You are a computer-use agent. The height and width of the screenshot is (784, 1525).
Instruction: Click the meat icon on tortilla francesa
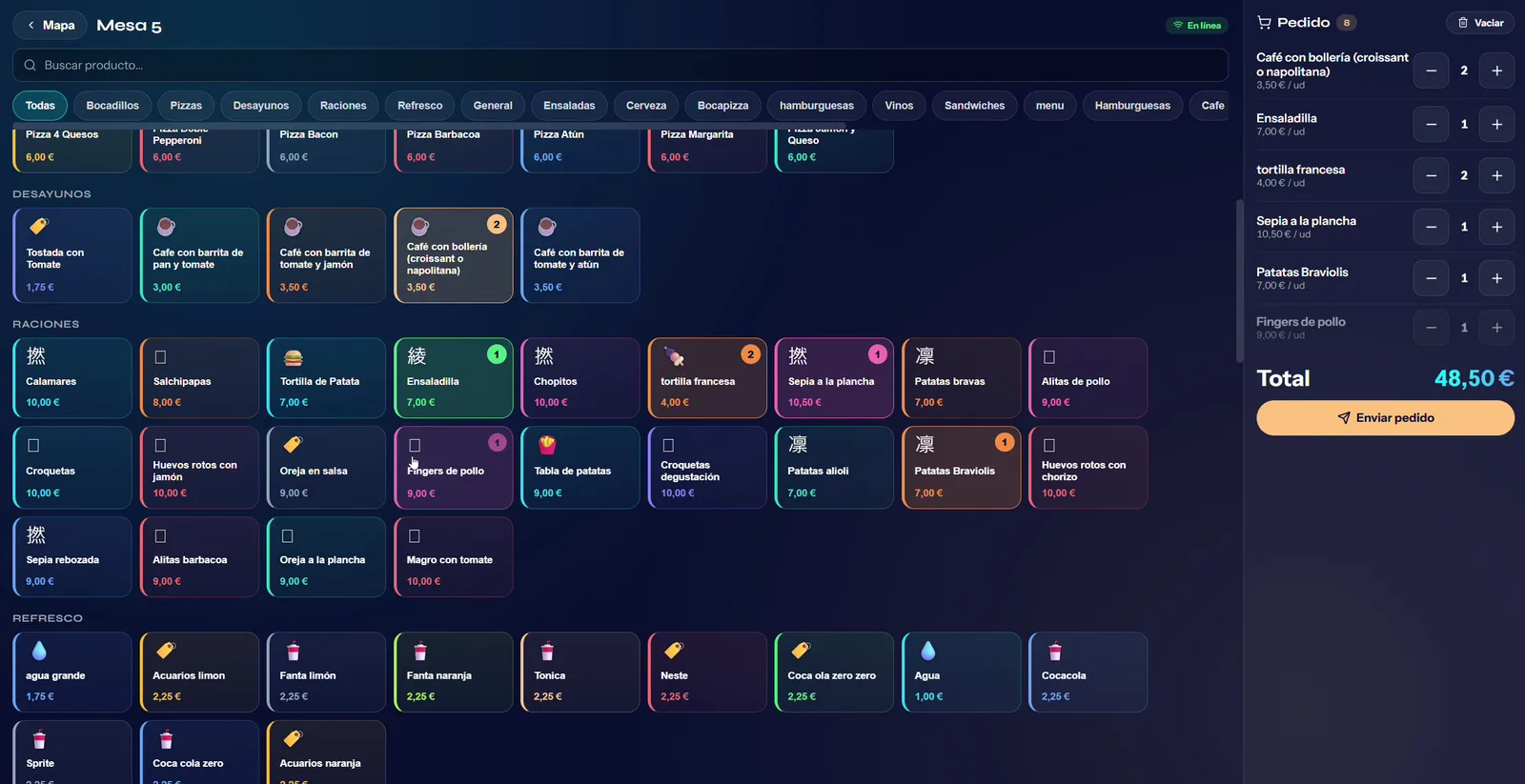pos(674,357)
